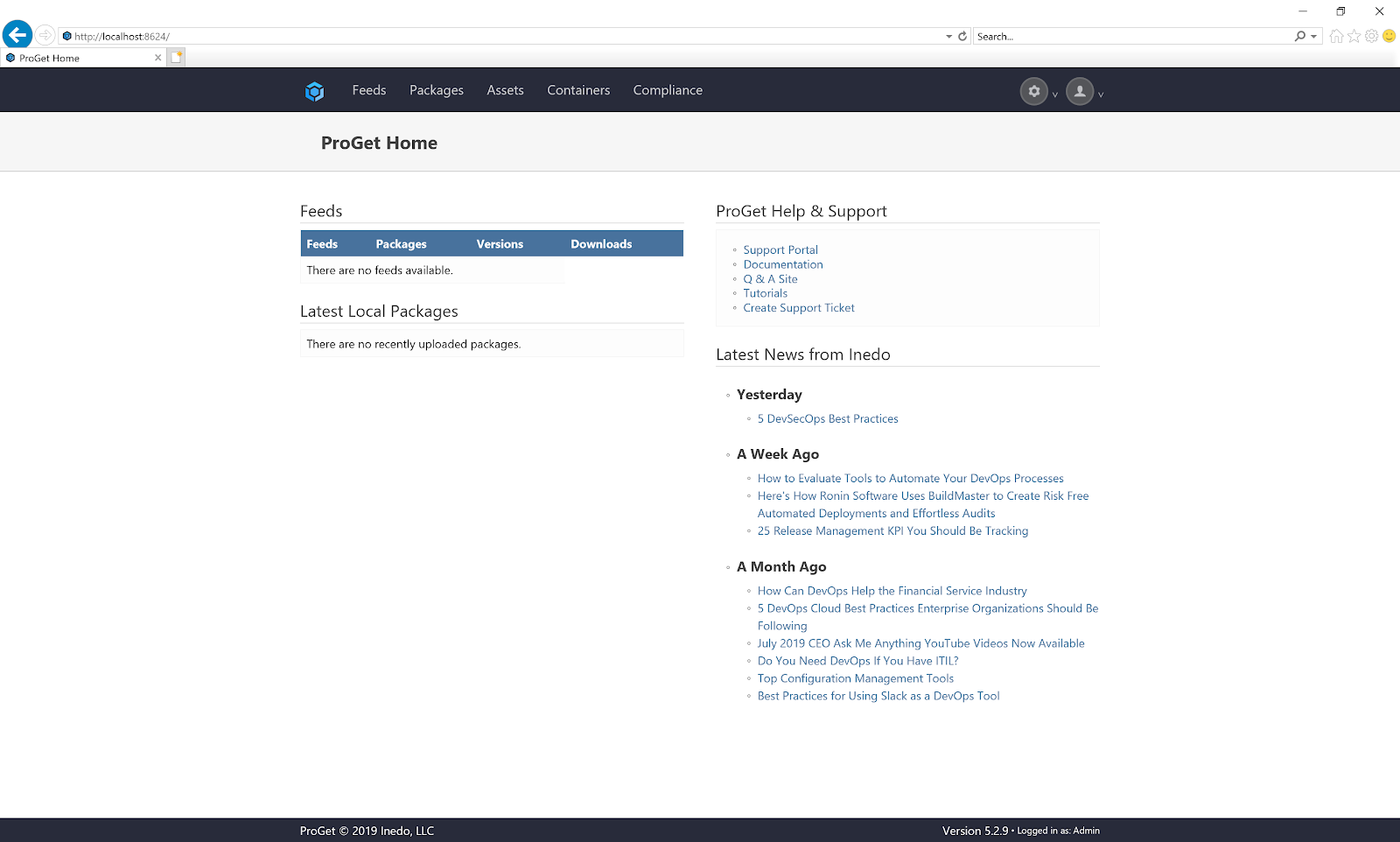Click the Versions column header
Viewport: 1400px width, 842px height.
point(500,244)
